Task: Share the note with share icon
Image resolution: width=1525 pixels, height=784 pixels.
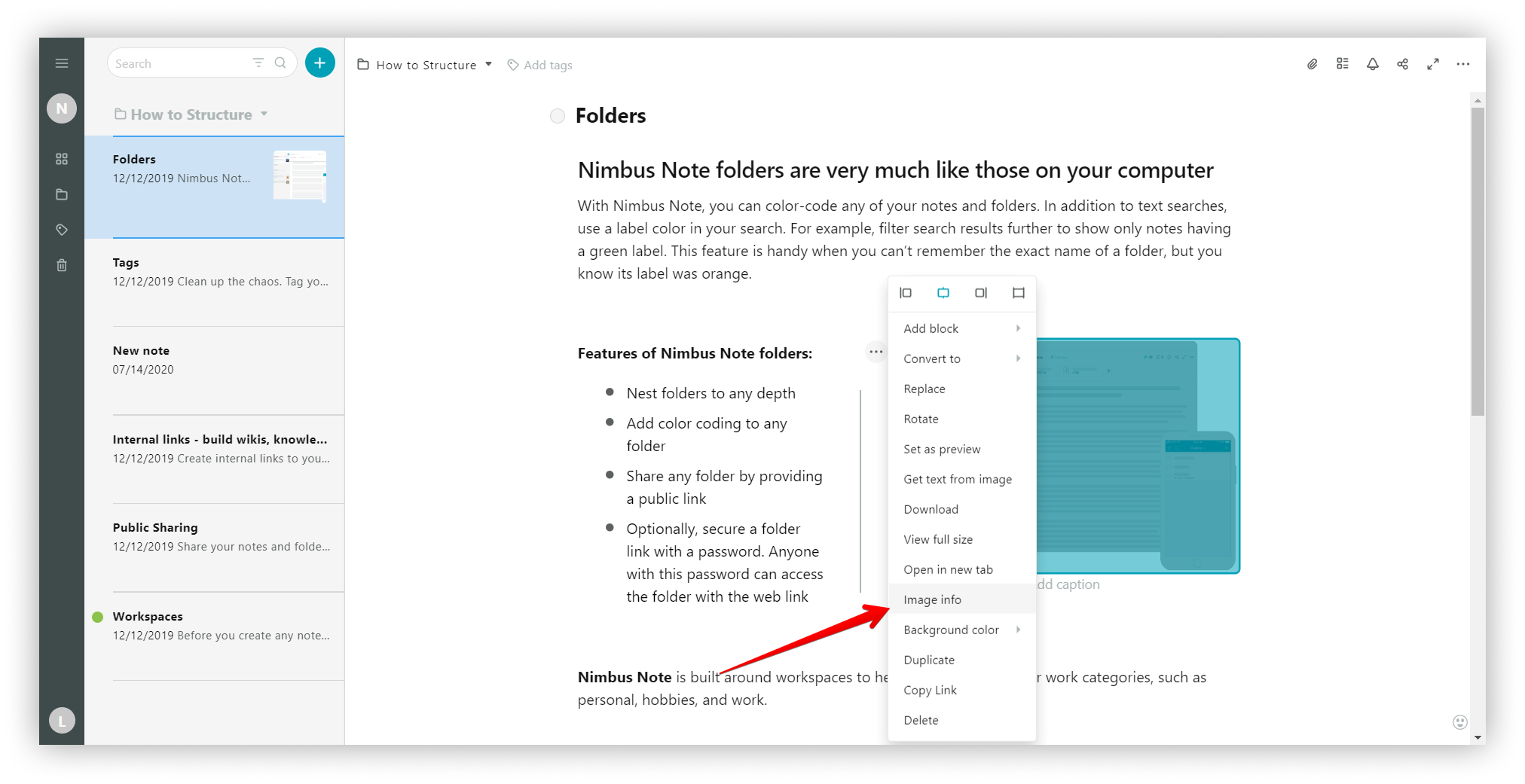Action: [x=1403, y=64]
